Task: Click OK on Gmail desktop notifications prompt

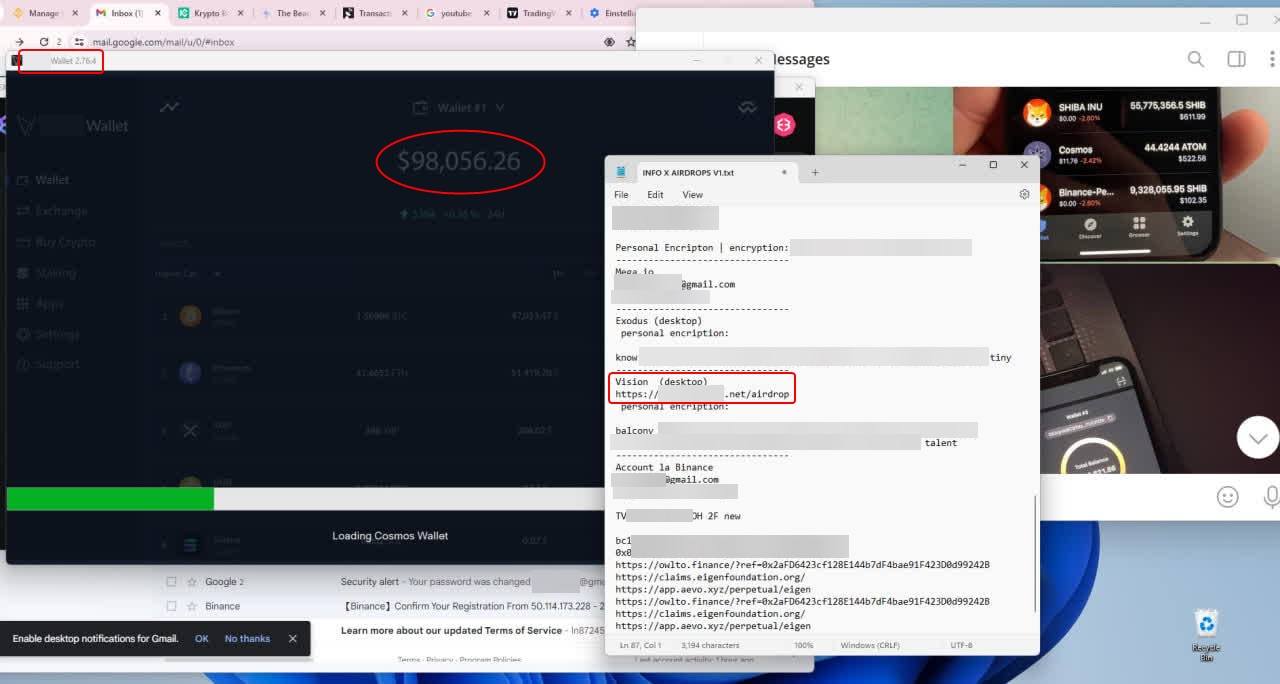Action: pos(201,638)
